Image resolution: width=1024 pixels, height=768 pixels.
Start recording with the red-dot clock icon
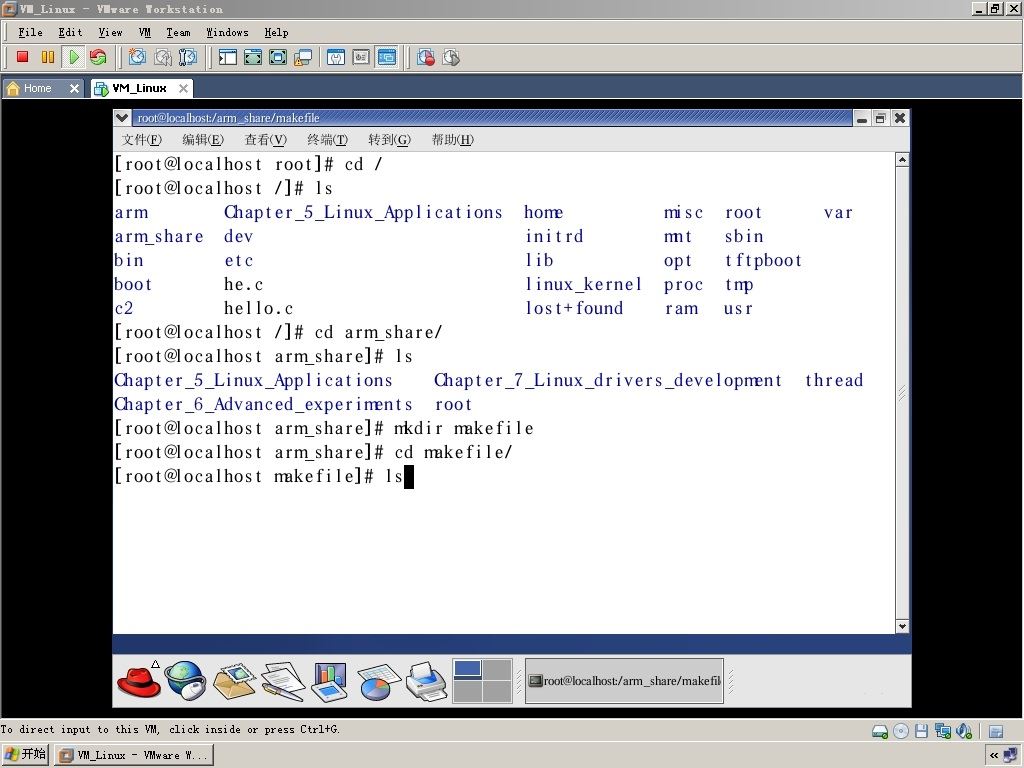pyautogui.click(x=426, y=57)
